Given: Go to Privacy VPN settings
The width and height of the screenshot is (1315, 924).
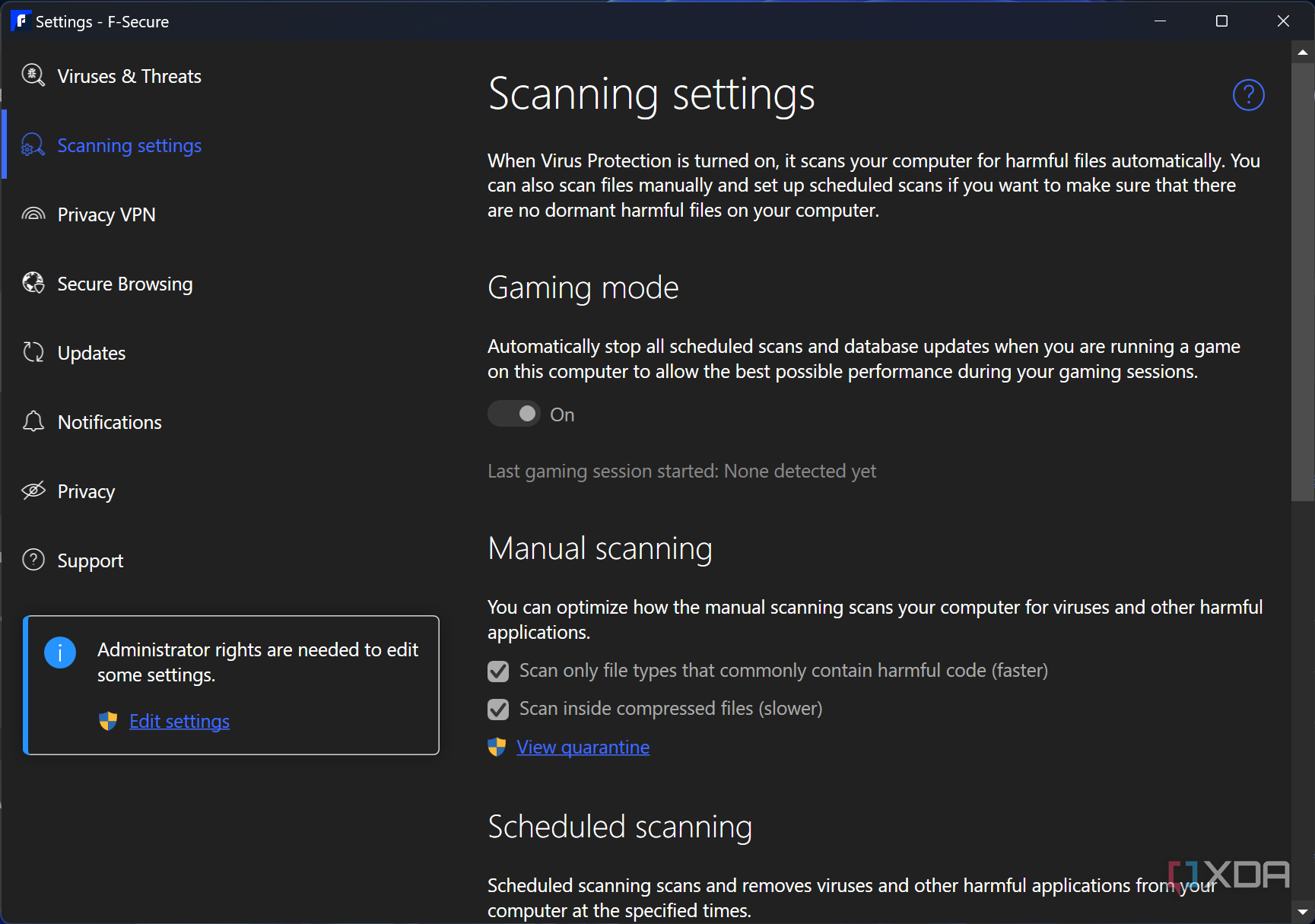Looking at the screenshot, I should 106,214.
